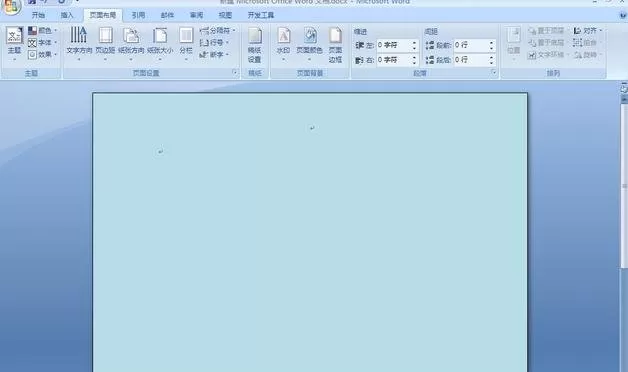Click the 段后 spacing spinner arrows
This screenshot has width=628, height=372.
coord(491,60)
